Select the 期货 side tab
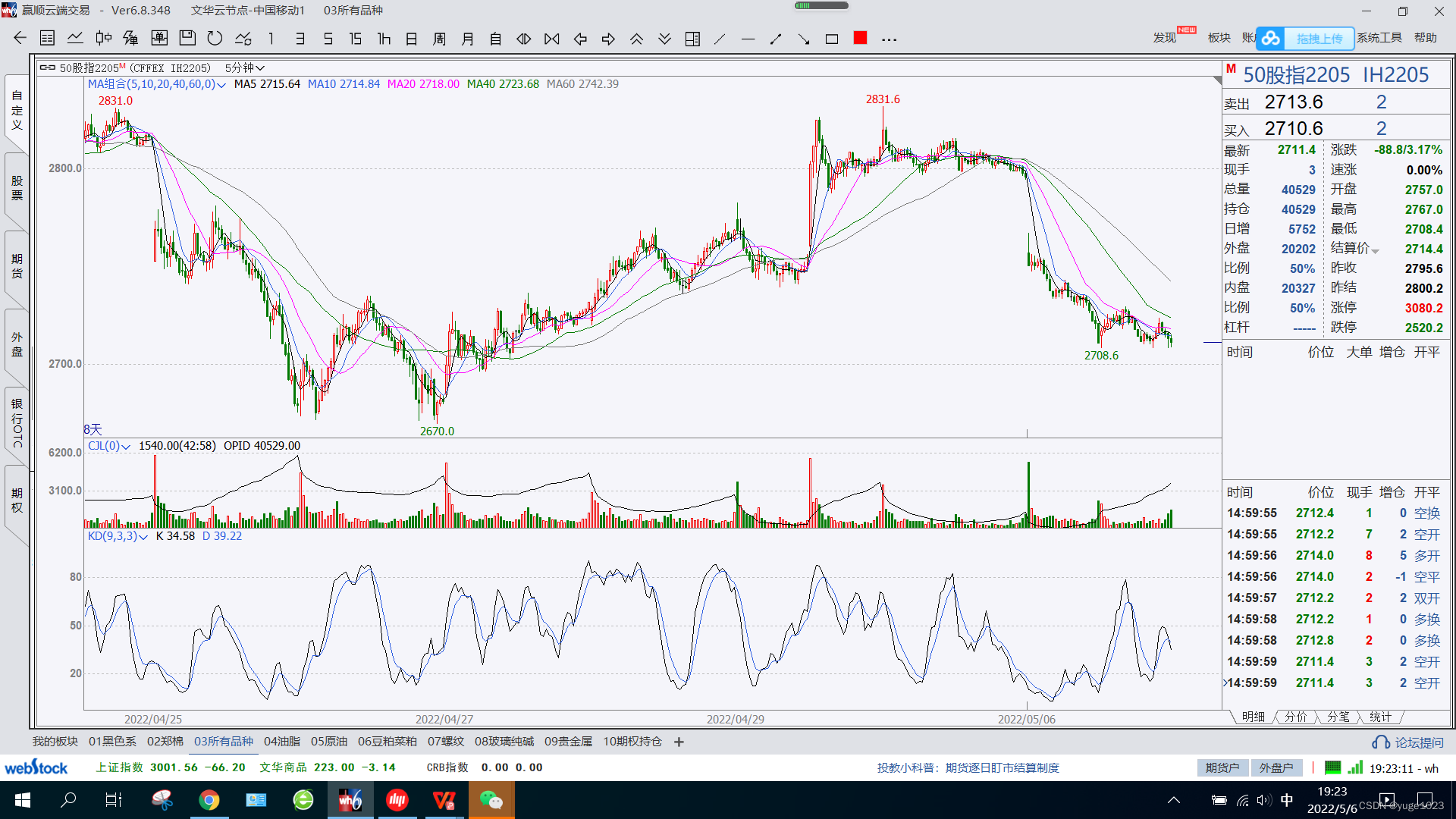This screenshot has width=1456, height=819. click(17, 266)
